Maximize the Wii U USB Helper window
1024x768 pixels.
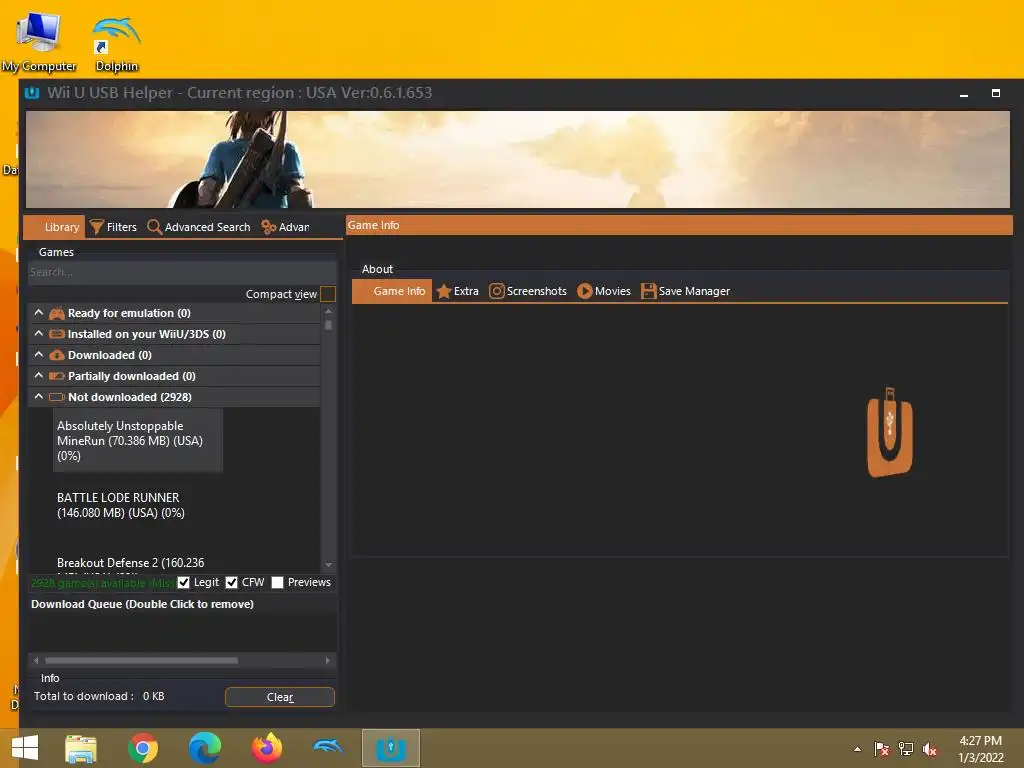(996, 93)
